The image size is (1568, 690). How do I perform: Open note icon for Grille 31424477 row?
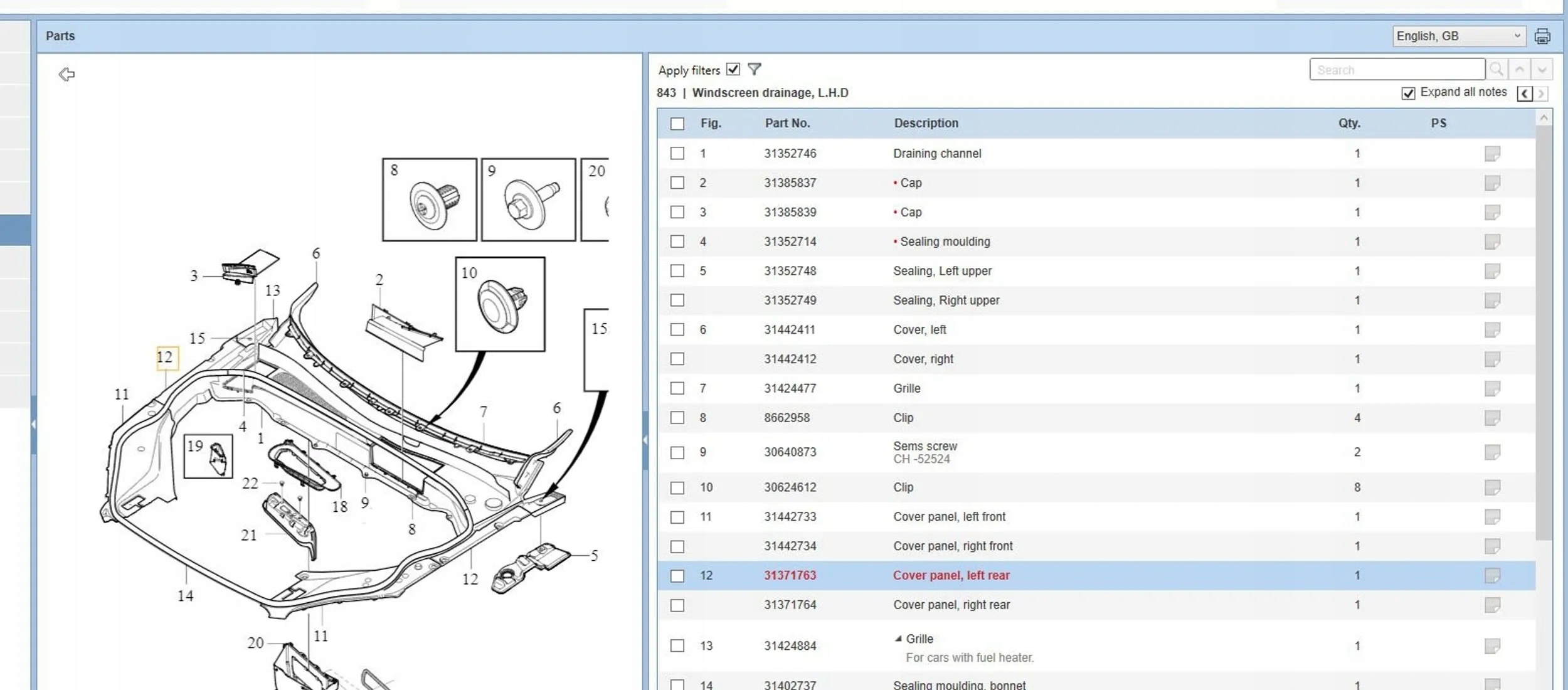click(x=1492, y=389)
